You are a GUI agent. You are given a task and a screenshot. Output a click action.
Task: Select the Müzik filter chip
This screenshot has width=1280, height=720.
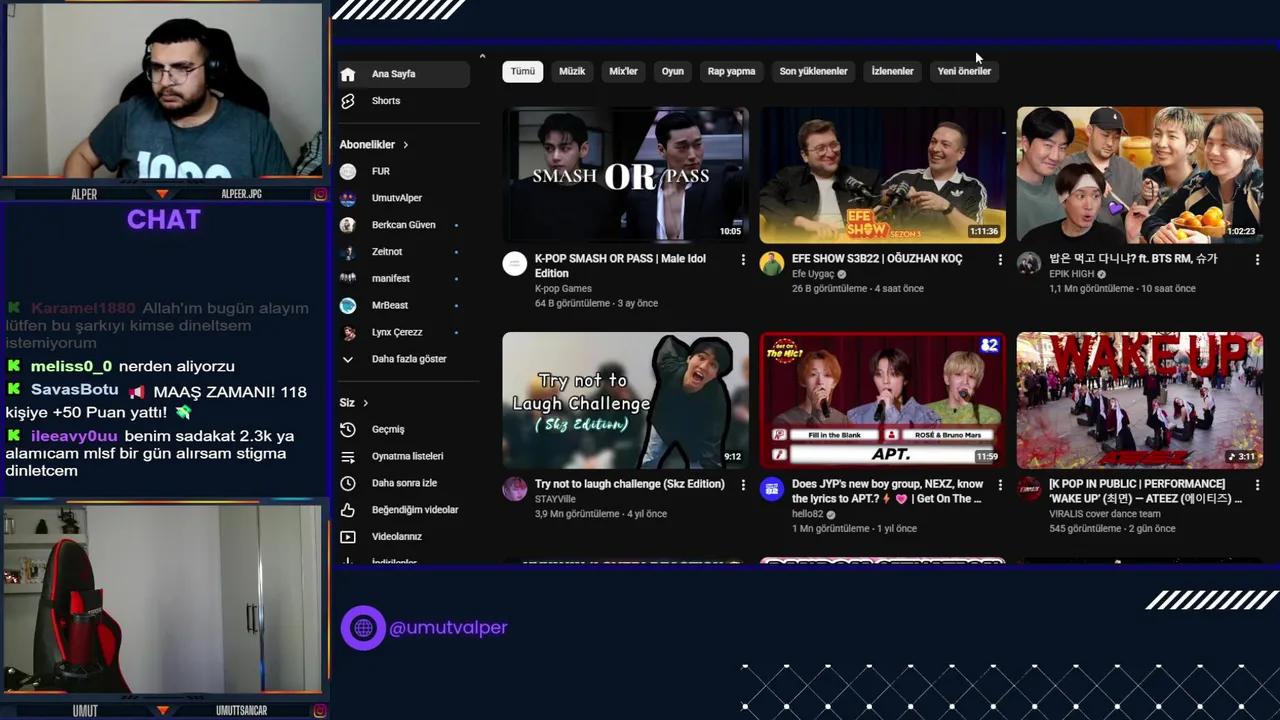(572, 71)
